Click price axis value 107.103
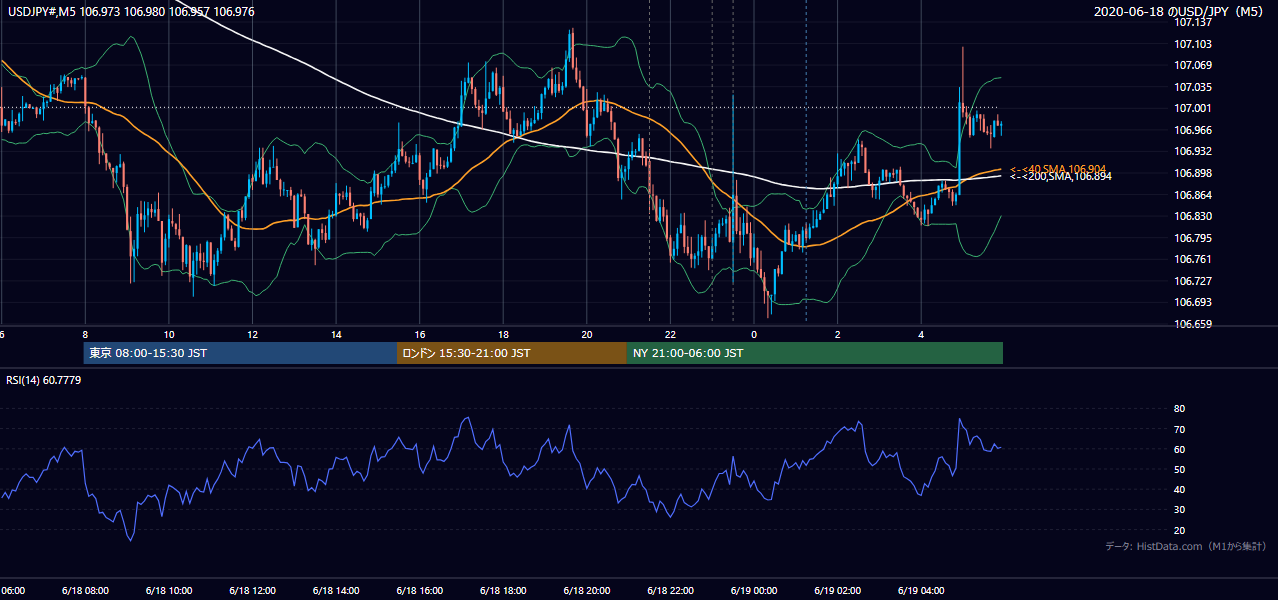The width and height of the screenshot is (1278, 600). pos(1193,44)
